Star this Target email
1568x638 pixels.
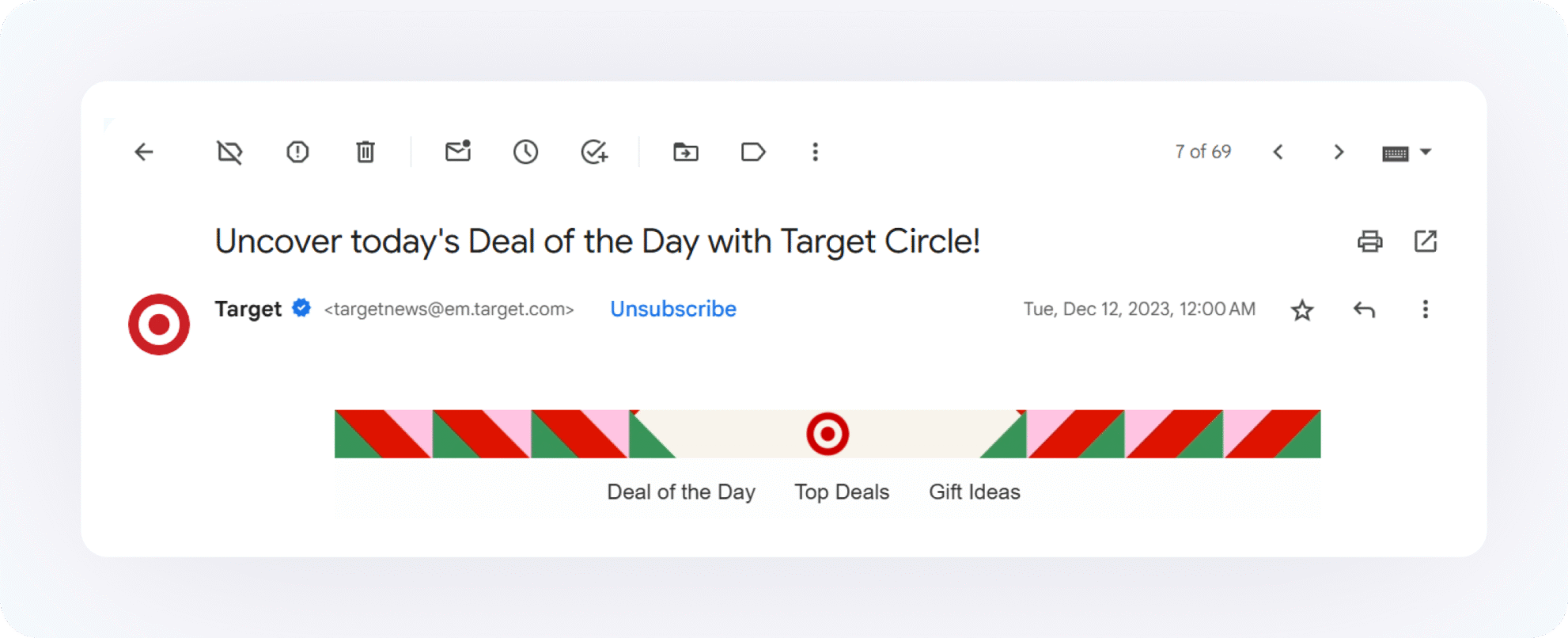[x=1302, y=310]
